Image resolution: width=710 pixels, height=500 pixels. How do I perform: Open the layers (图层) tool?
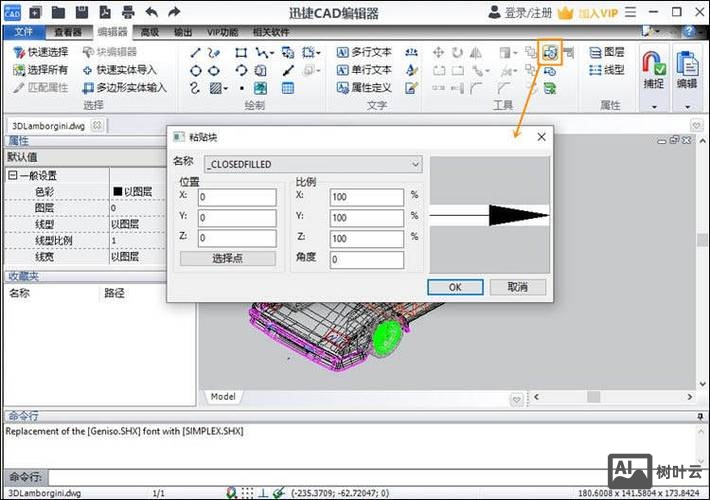point(606,52)
